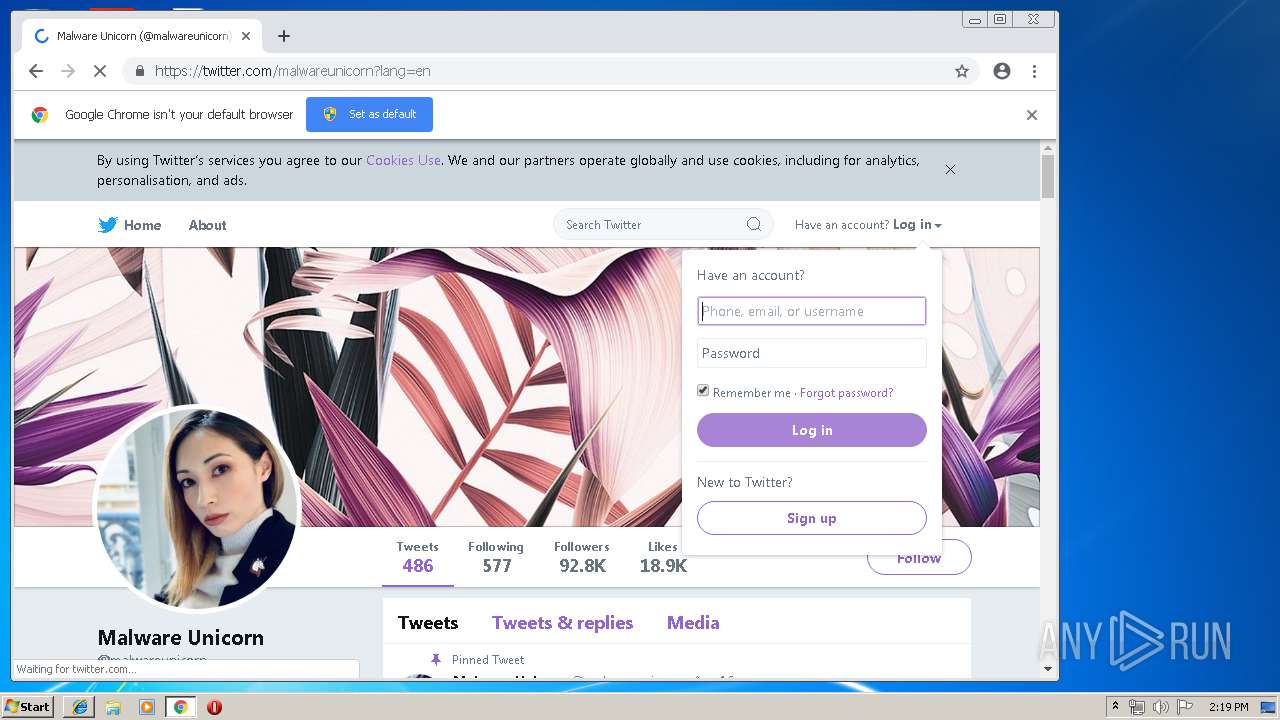Click the Start button in taskbar

[x=27, y=707]
